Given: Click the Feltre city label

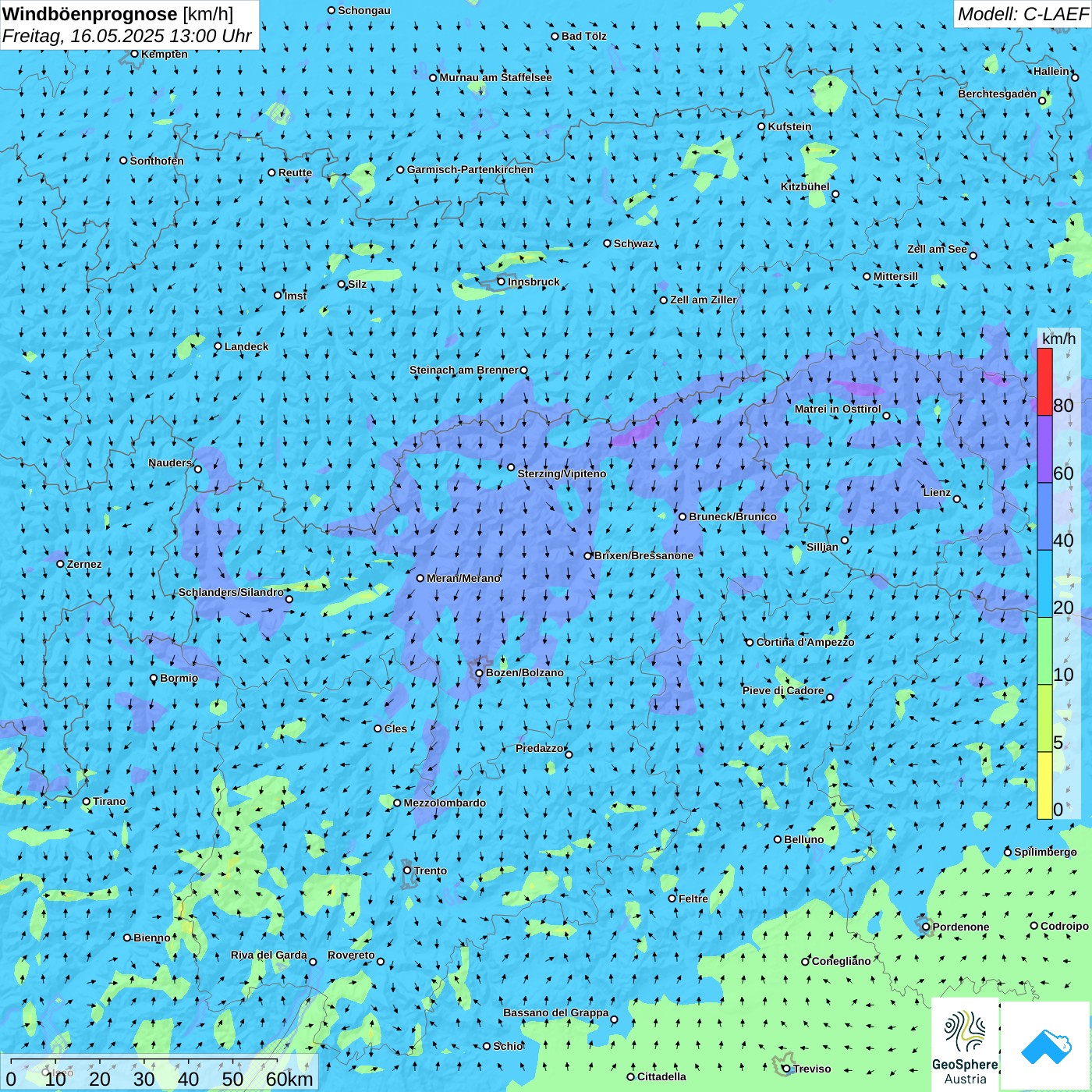Looking at the screenshot, I should [x=693, y=899].
